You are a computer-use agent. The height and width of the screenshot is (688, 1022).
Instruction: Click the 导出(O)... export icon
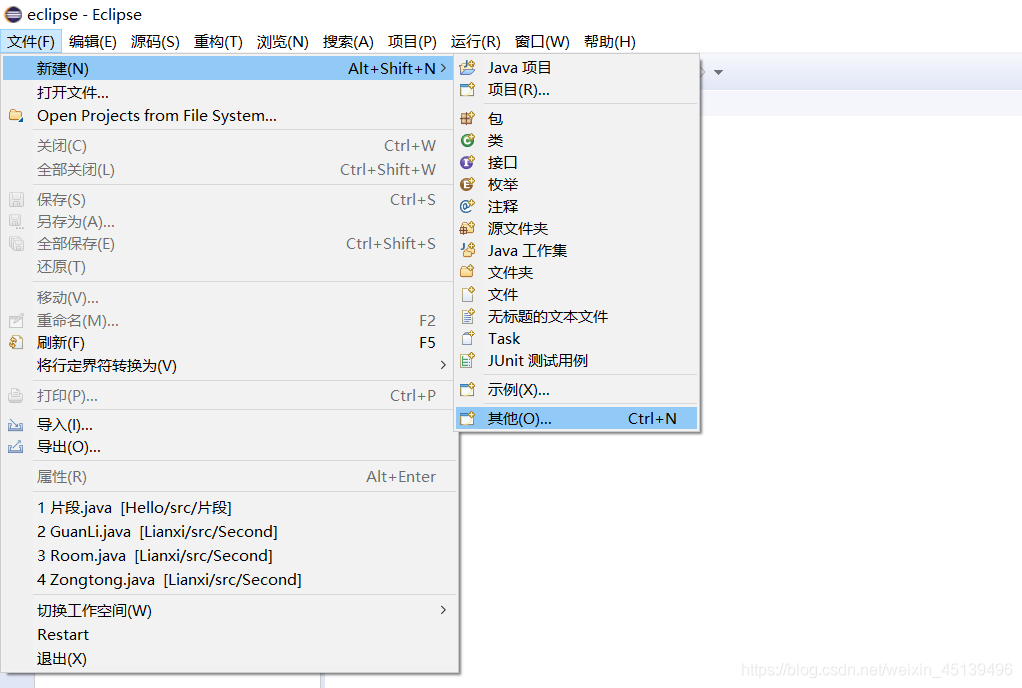coord(16,447)
